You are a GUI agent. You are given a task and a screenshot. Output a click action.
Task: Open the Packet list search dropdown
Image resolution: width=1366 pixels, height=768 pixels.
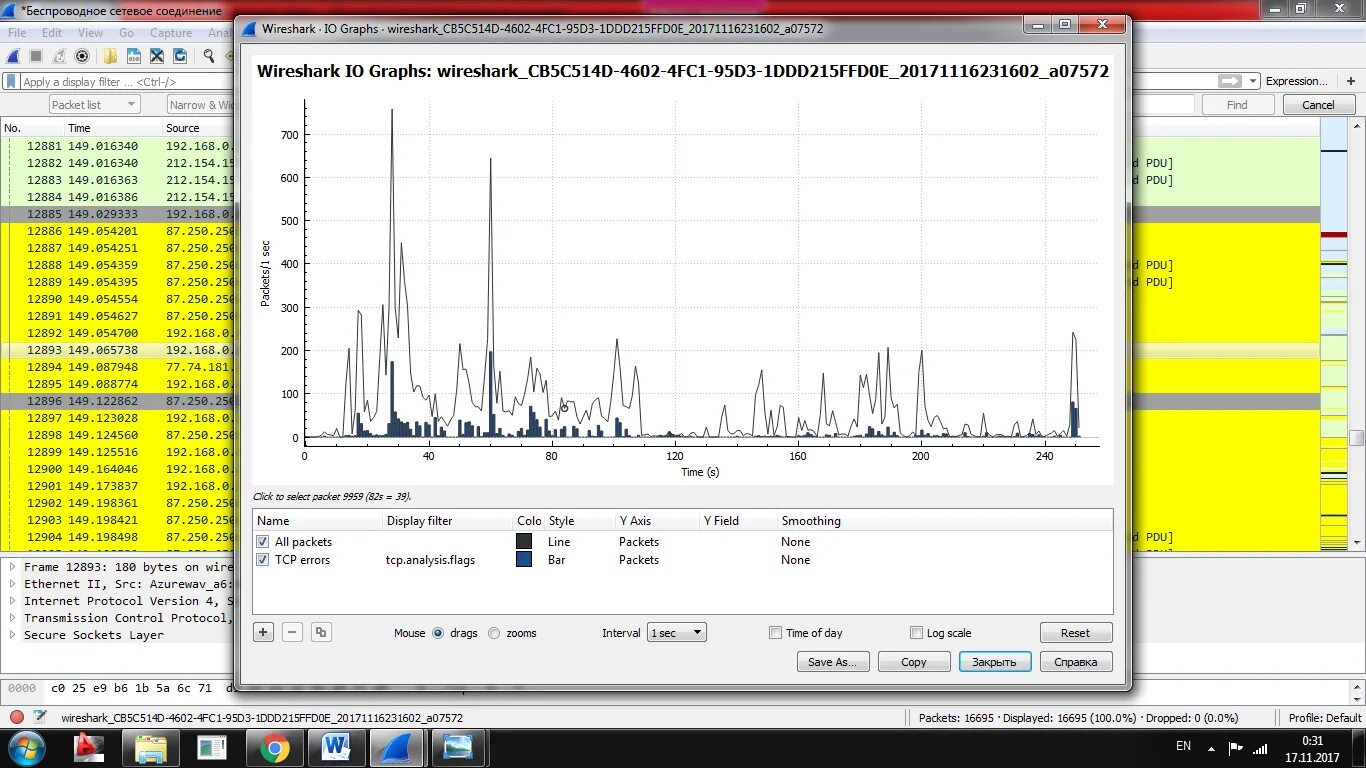[x=94, y=104]
